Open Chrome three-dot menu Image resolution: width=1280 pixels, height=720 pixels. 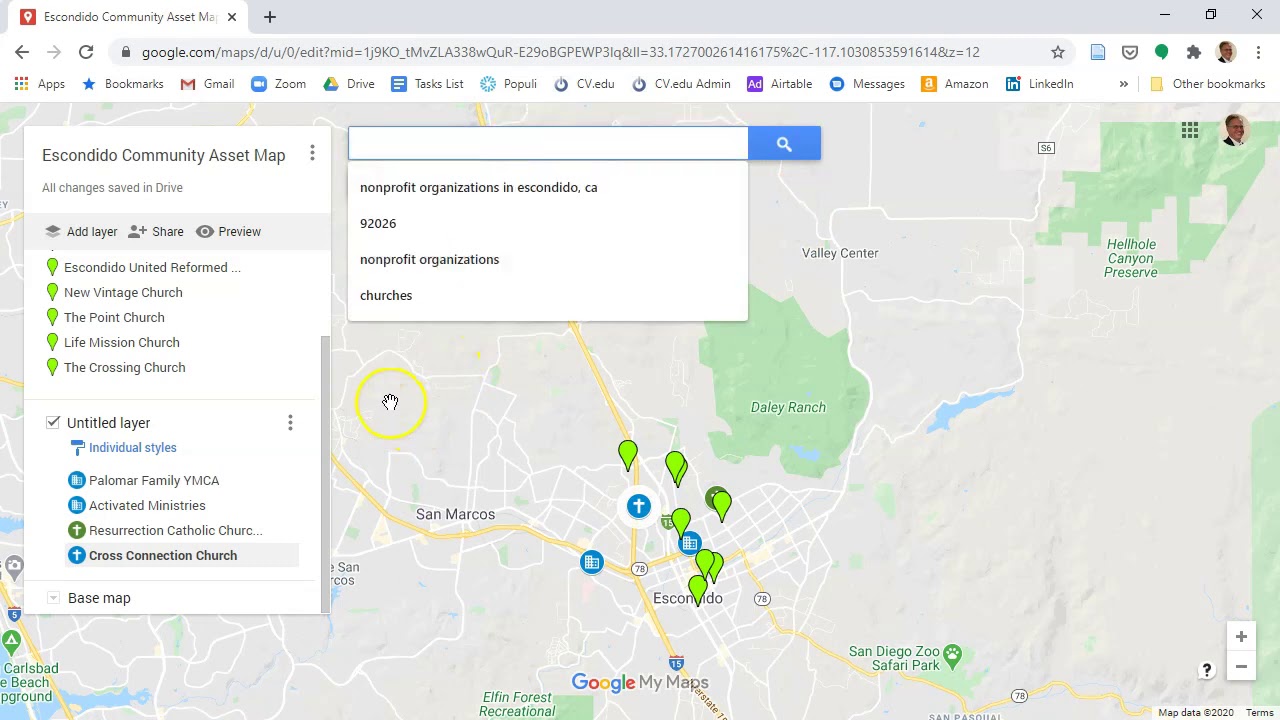[x=1258, y=52]
